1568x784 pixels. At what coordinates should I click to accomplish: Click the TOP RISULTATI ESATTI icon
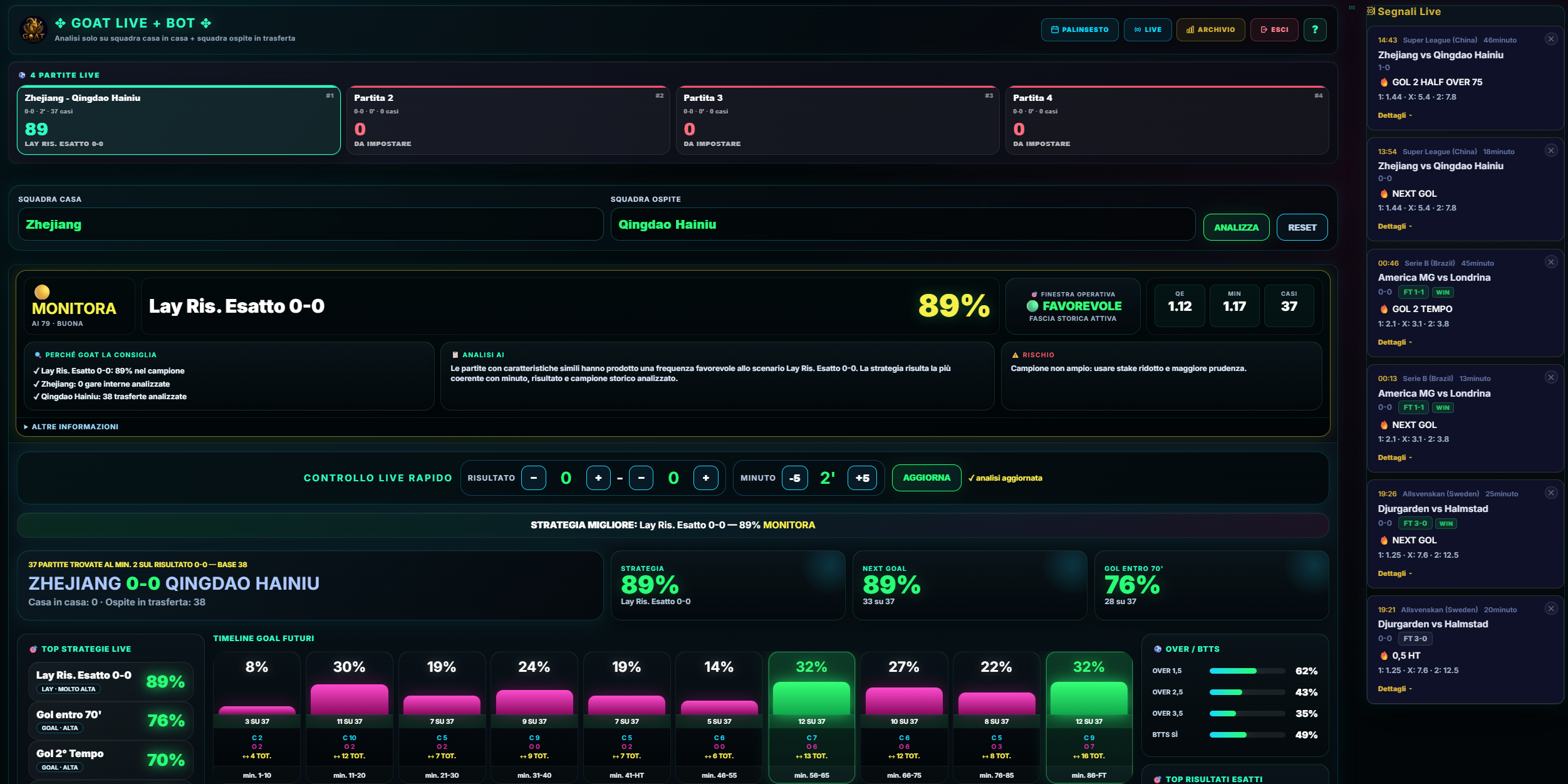point(1158,780)
